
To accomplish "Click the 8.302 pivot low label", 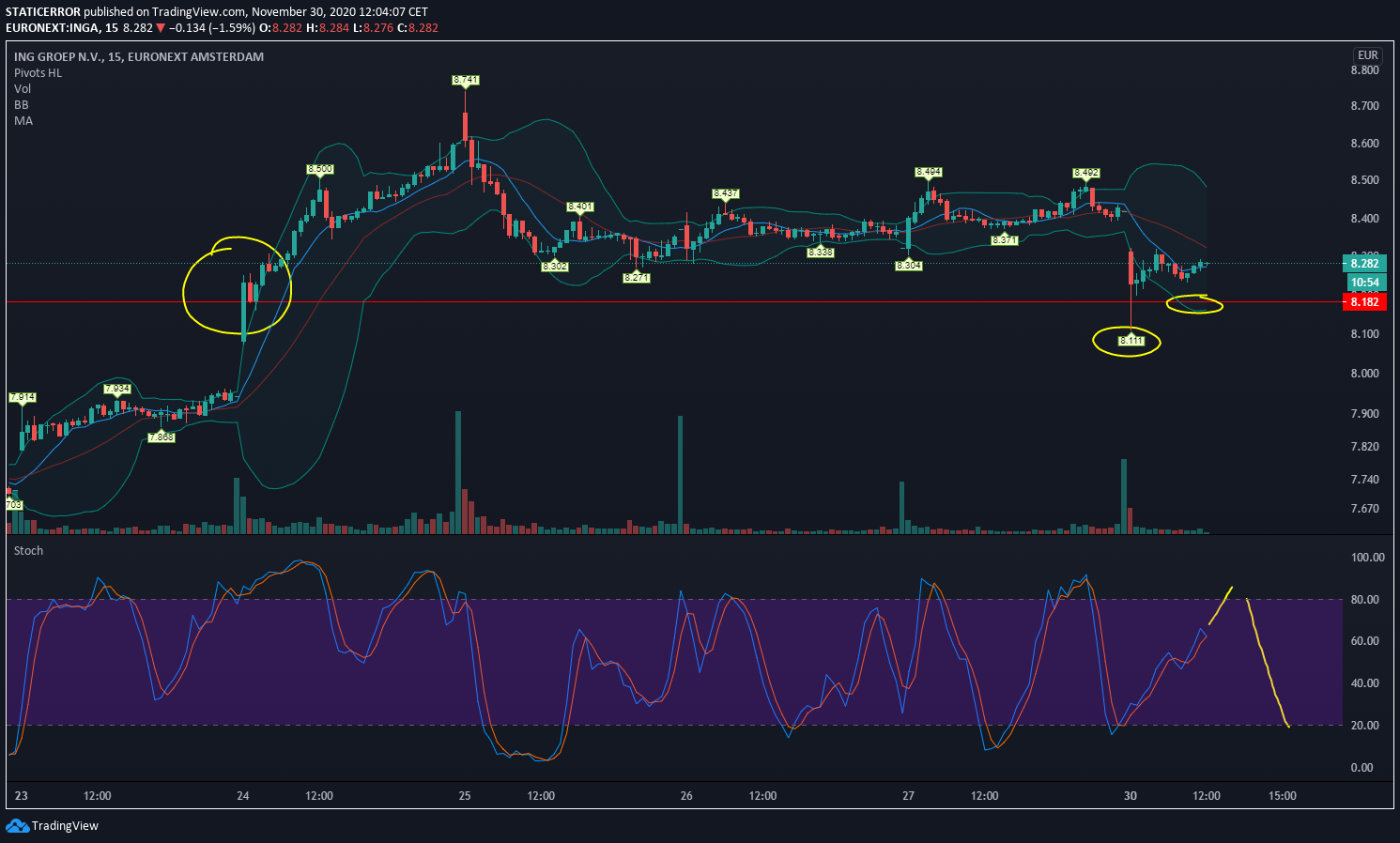I will tap(555, 267).
